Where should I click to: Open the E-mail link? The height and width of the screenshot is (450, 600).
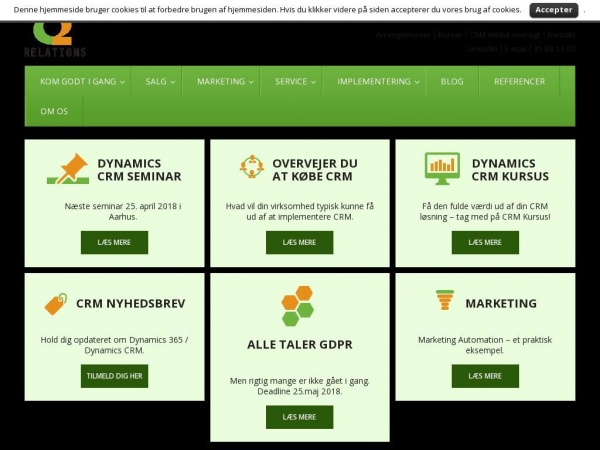pyautogui.click(x=515, y=49)
